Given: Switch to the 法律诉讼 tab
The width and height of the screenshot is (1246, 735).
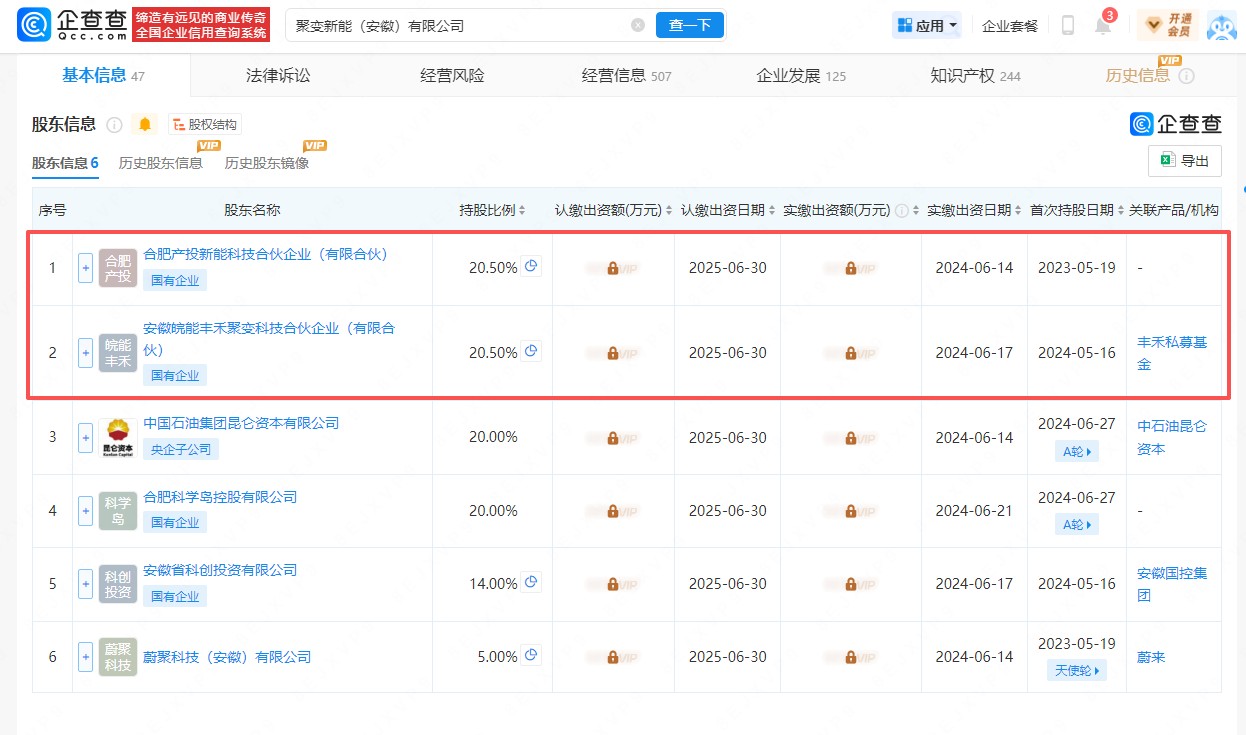Looking at the screenshot, I should coord(278,76).
